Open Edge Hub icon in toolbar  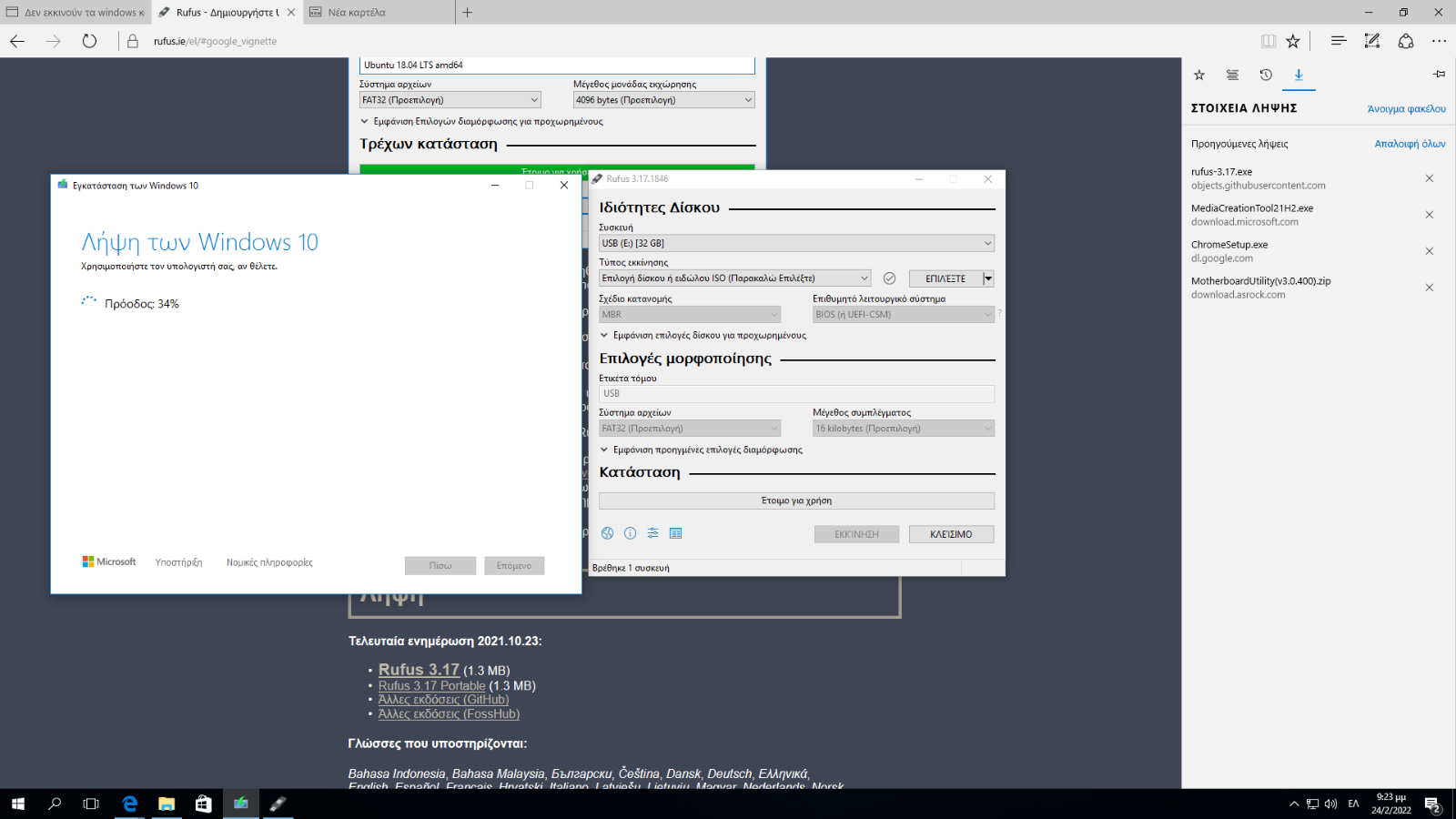click(x=1339, y=41)
